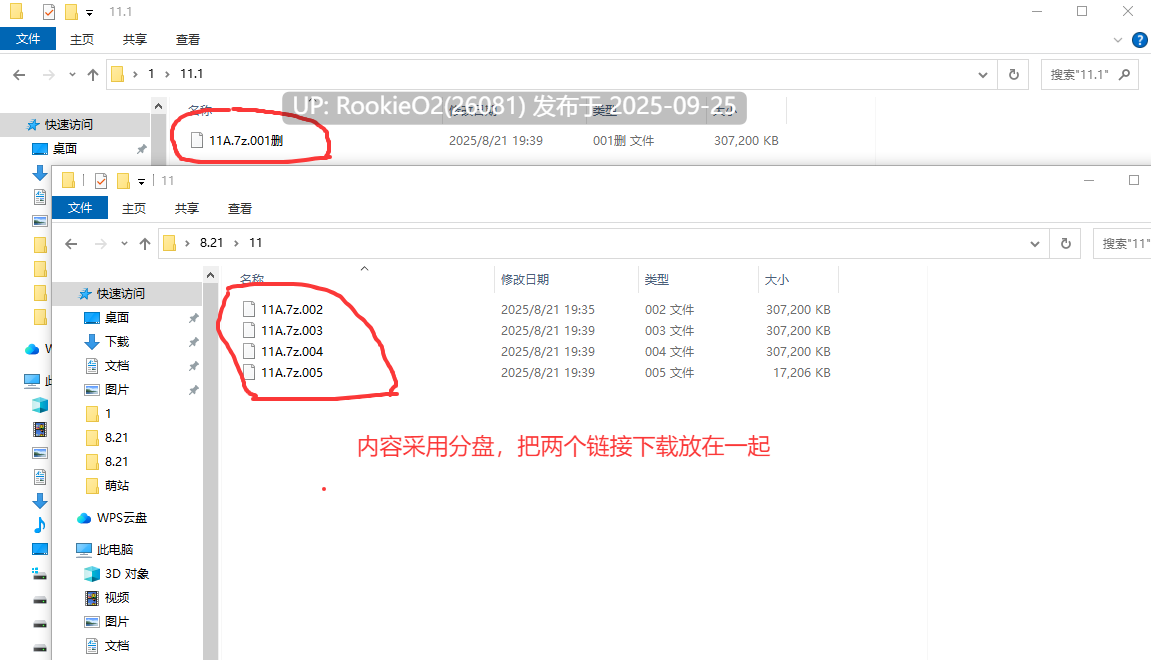
Task: Unpin 桌面 pin icon in 11 window sidebar
Action: pos(193,318)
